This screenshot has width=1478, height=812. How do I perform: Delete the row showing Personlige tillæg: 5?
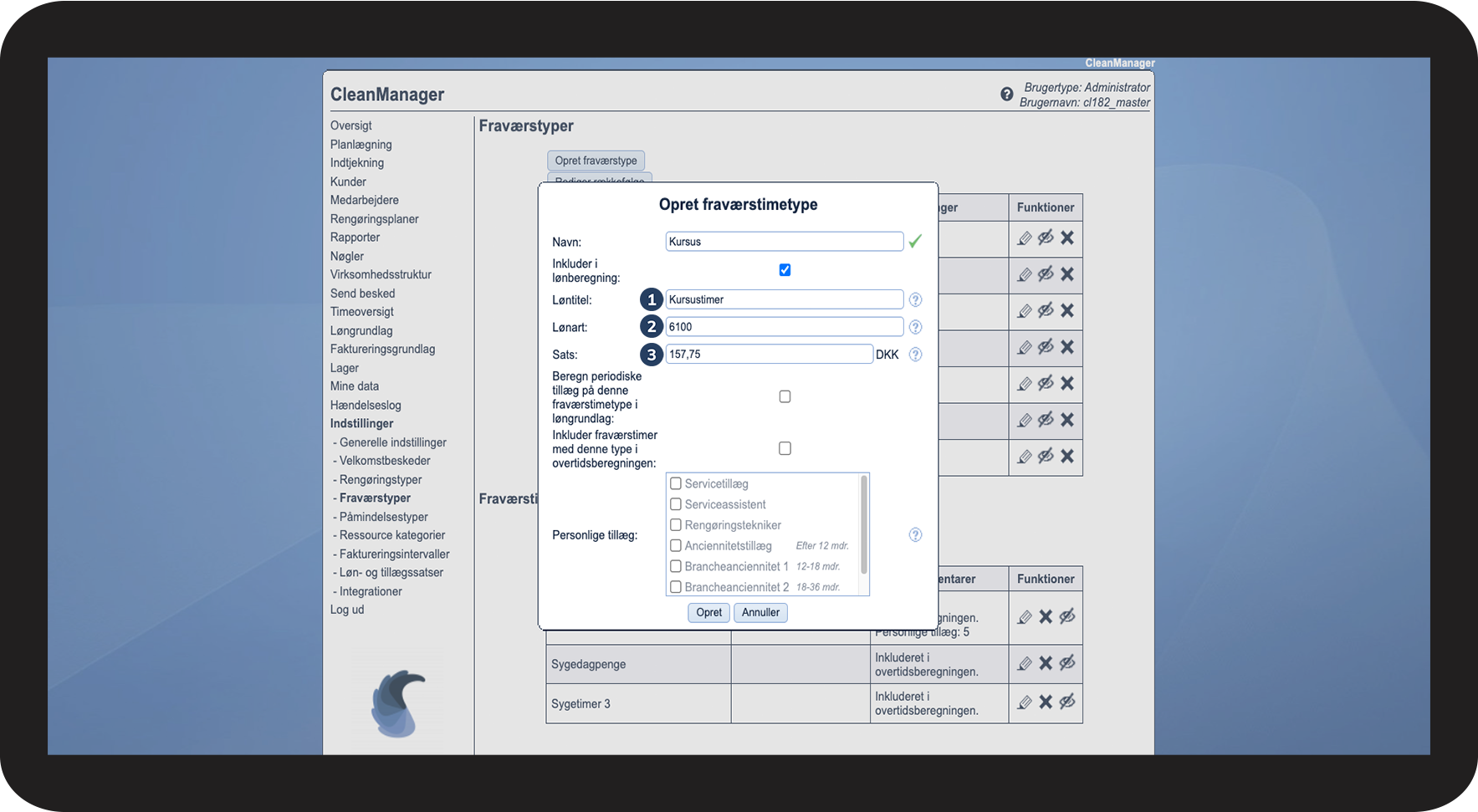[x=1046, y=617]
